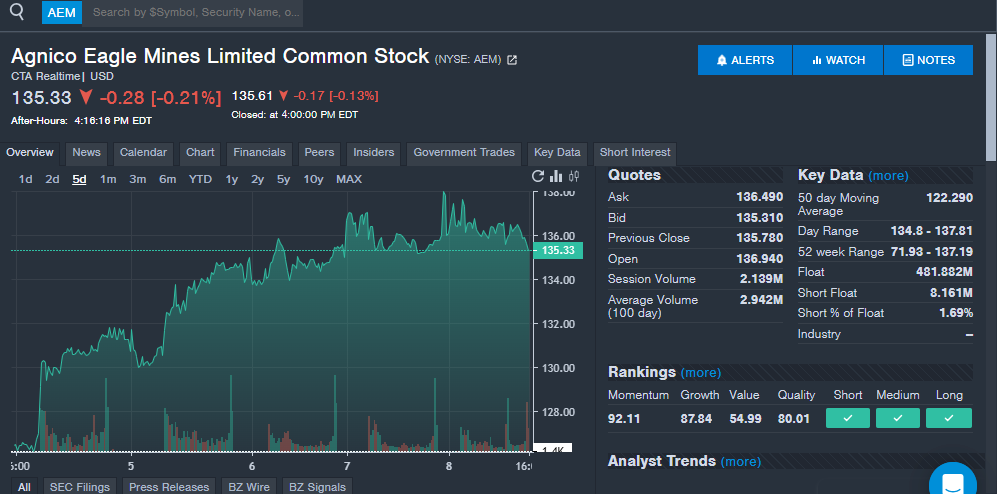Filter news by BZ Signals
The image size is (997, 494).
pos(317,487)
